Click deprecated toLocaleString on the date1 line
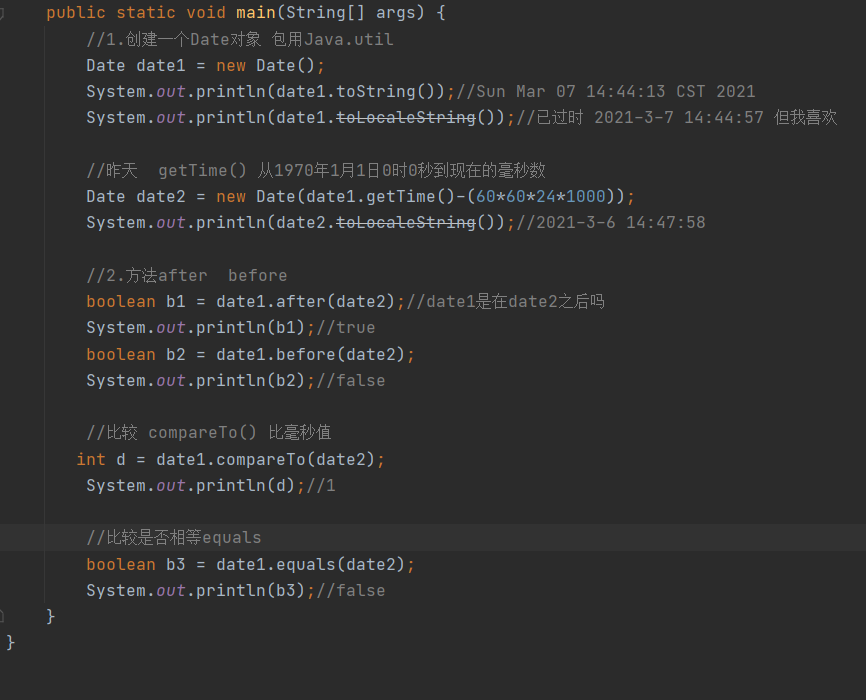Image resolution: width=866 pixels, height=700 pixels. click(x=406, y=118)
